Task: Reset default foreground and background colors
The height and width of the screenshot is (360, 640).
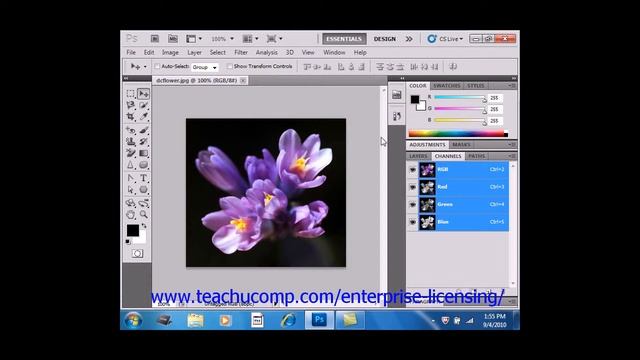Action: (x=128, y=242)
